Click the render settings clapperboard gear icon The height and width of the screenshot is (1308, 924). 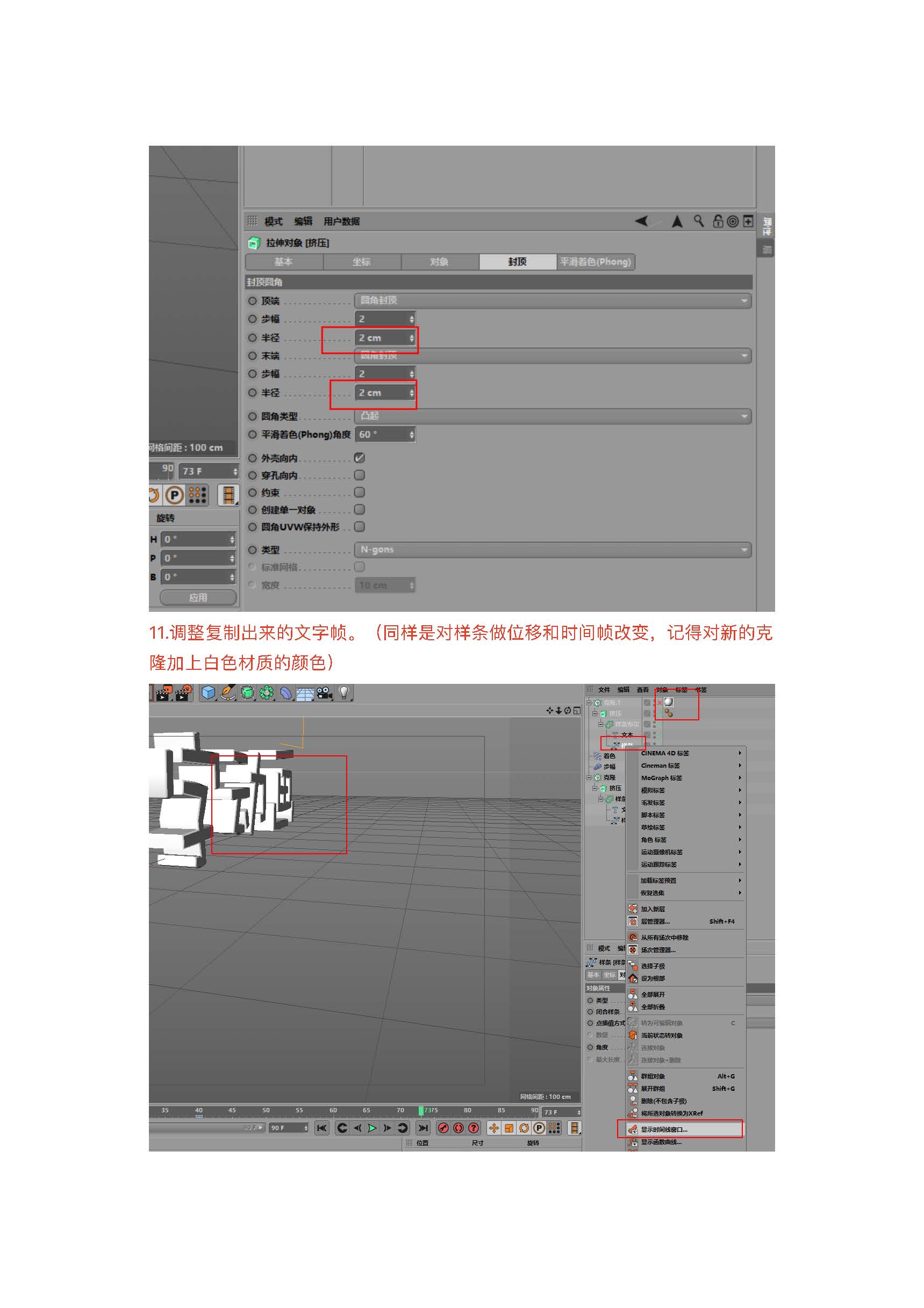[x=184, y=693]
